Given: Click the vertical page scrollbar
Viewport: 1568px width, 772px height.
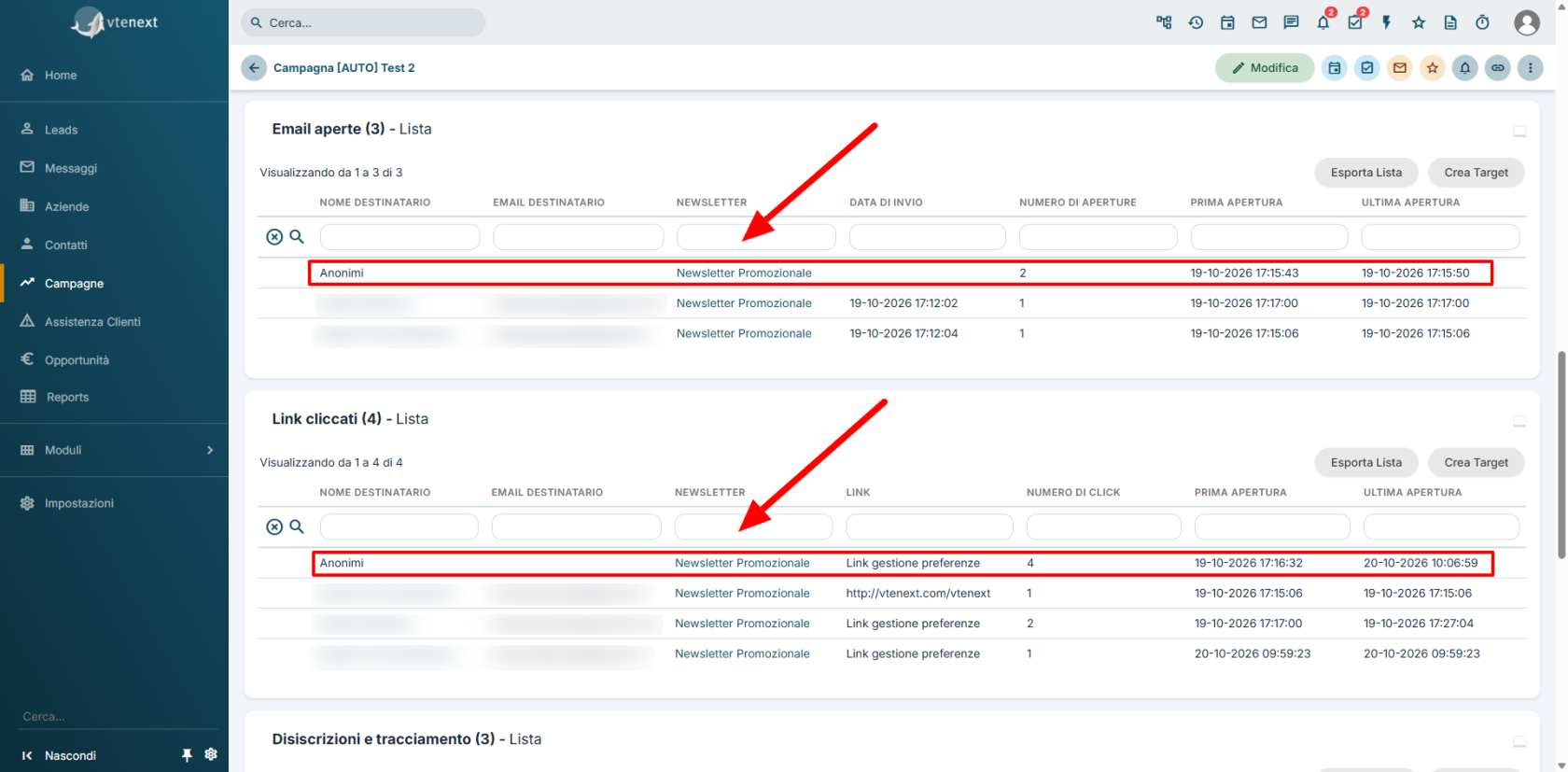Looking at the screenshot, I should [1561, 455].
